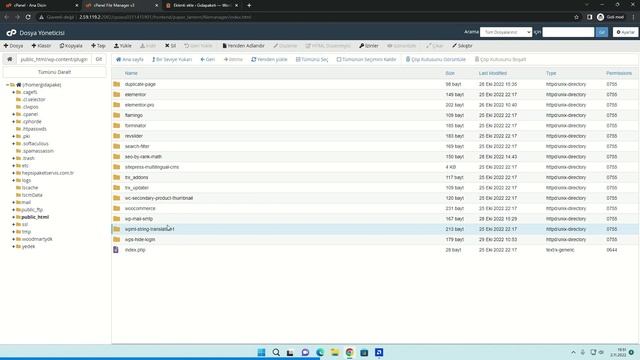Click the Dosya (new file) toolbar button
Viewport: 640px width, 360px height.
coord(13,46)
